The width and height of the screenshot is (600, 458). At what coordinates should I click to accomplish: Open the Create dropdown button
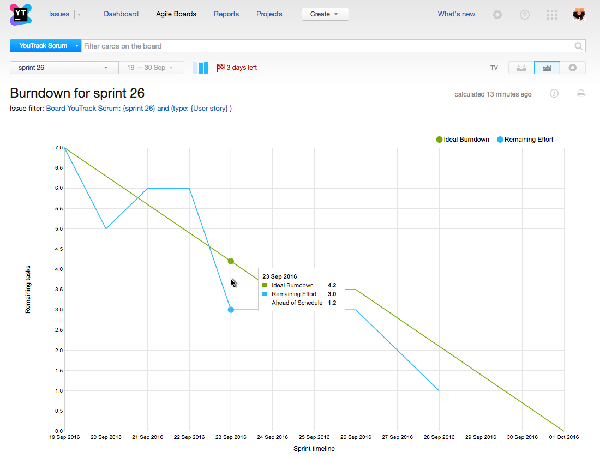click(x=325, y=15)
